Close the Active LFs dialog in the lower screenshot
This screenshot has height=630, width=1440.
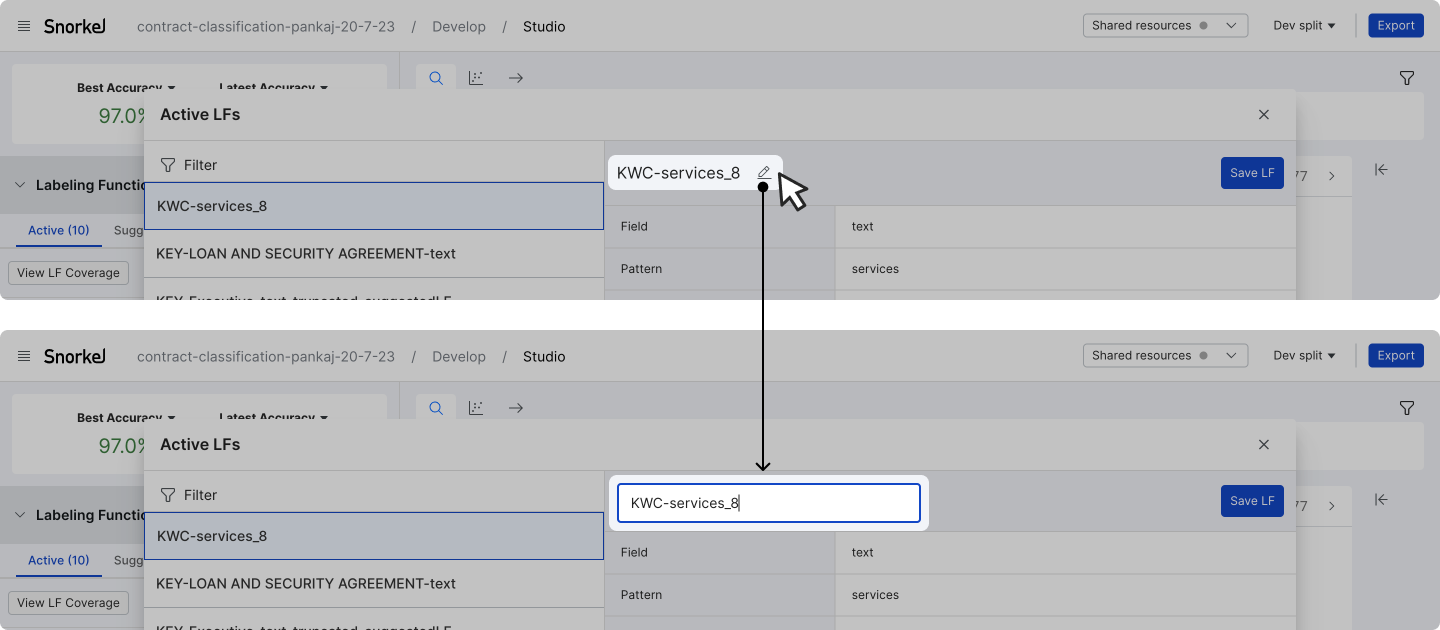(x=1264, y=445)
